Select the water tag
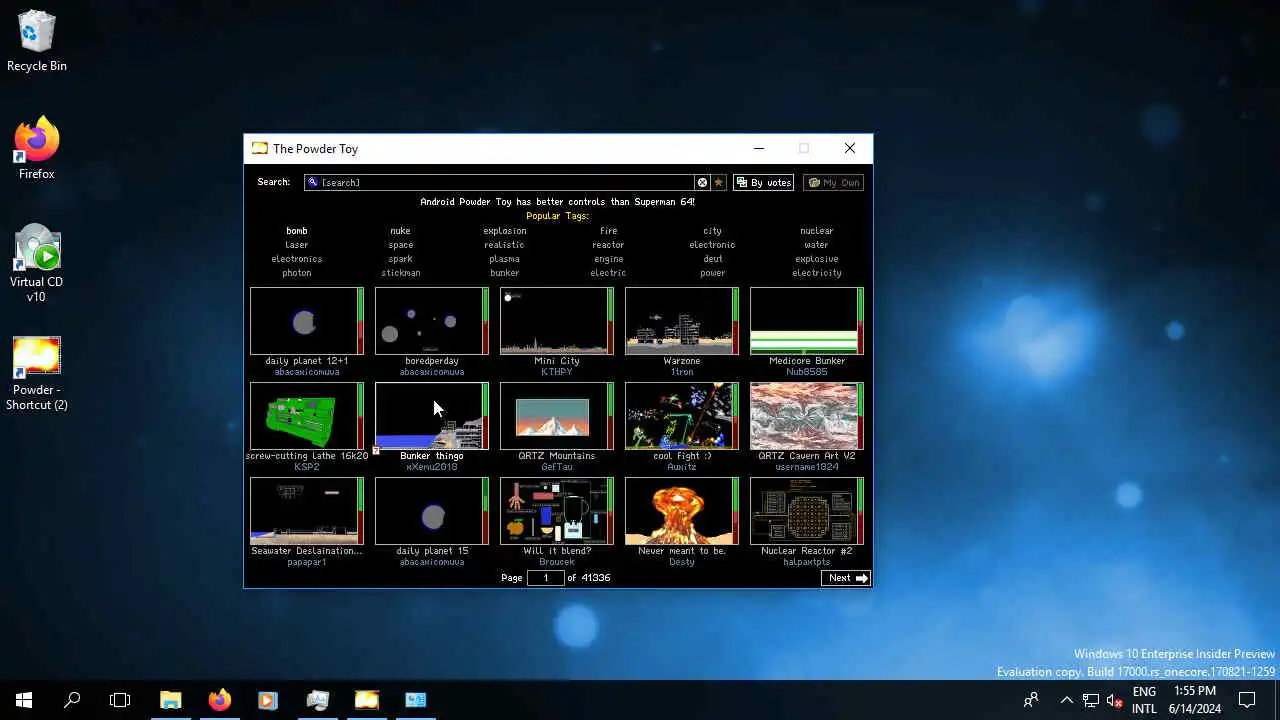 [x=817, y=245]
